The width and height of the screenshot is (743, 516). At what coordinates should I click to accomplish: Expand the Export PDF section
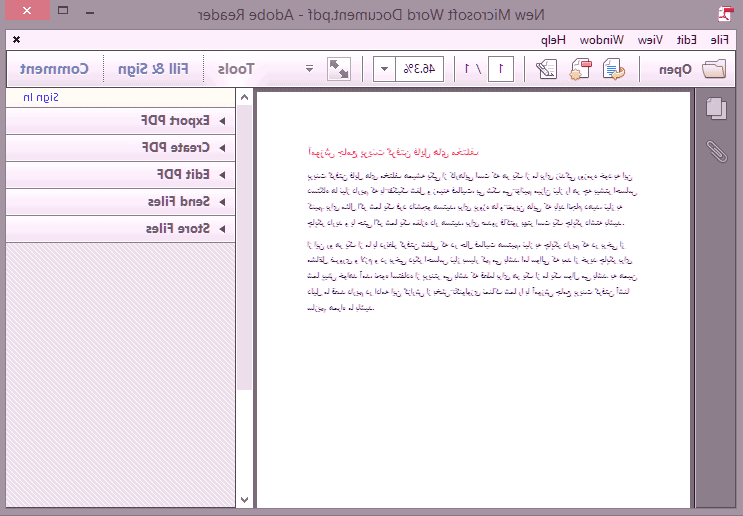120,121
